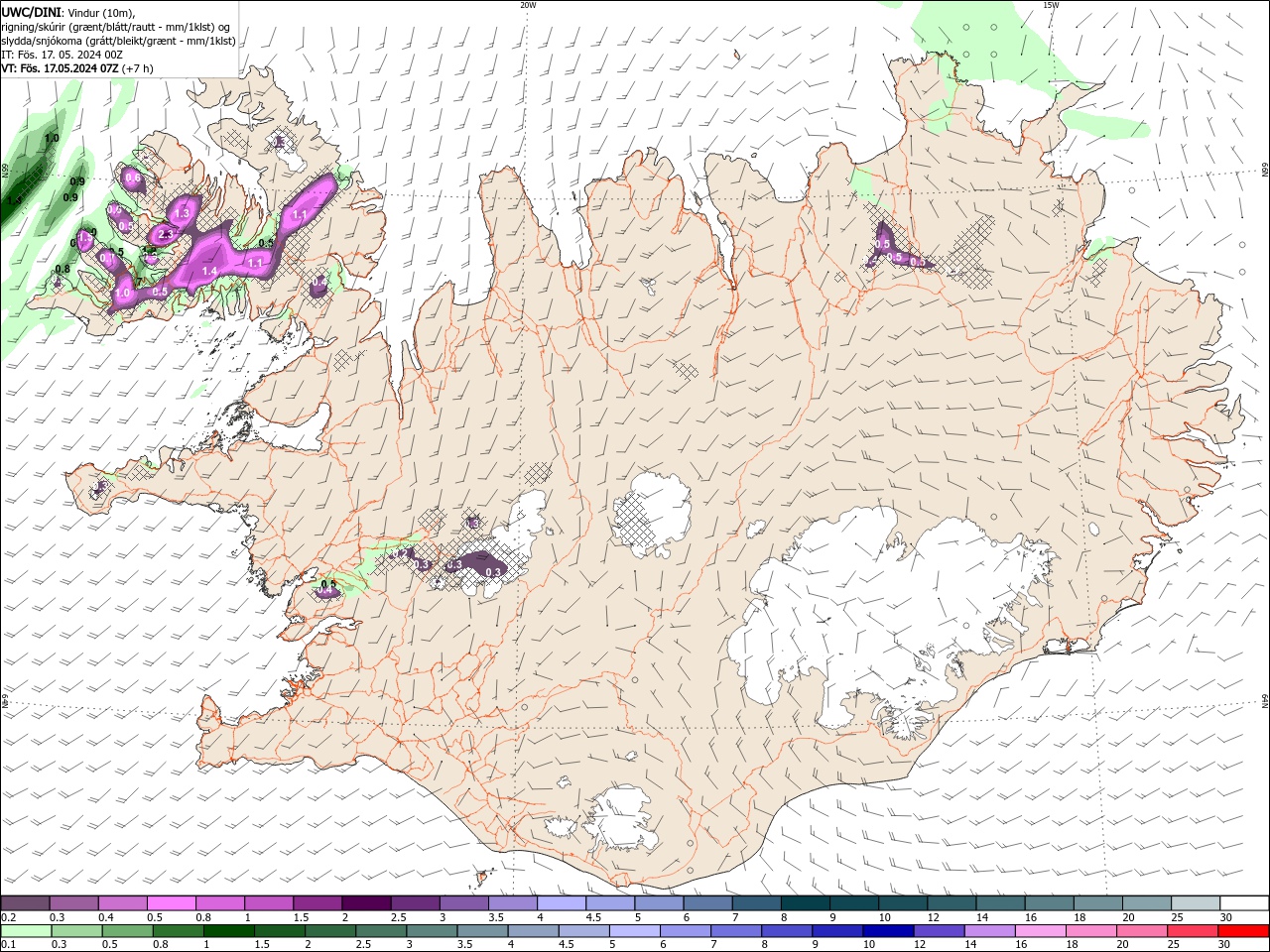Click the white '2.3' snowfall value on the map
The width and height of the screenshot is (1270, 952).
pos(166,234)
